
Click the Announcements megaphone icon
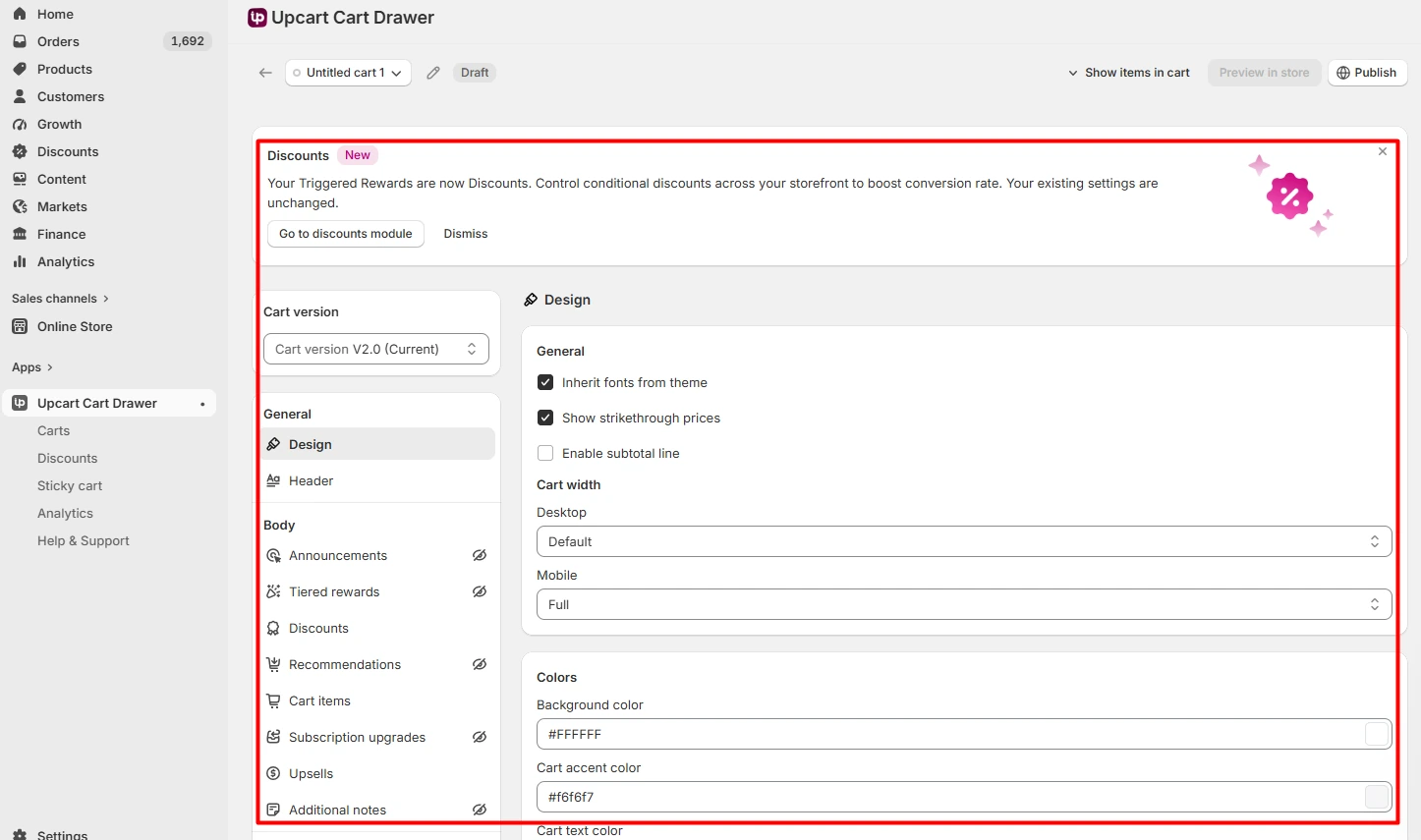pyautogui.click(x=274, y=555)
